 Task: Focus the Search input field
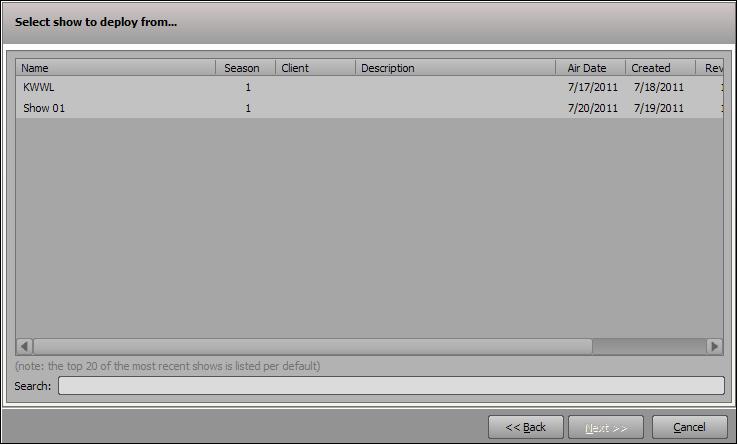(x=391, y=385)
